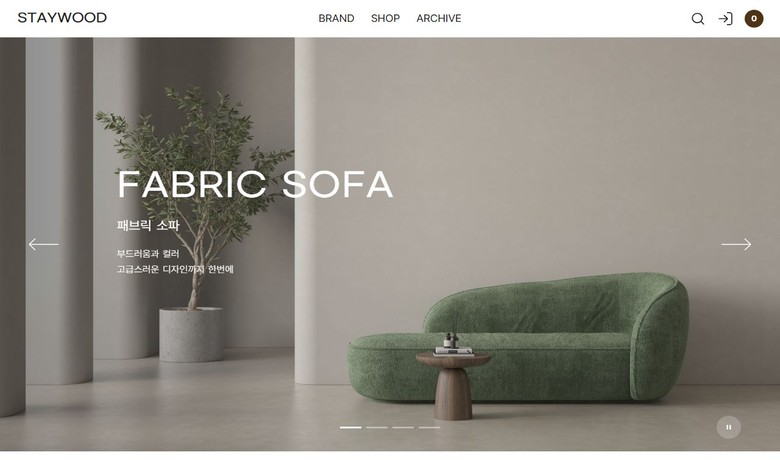Click the potted olive tree image
Screen dimensions: 780x460
[192, 224]
